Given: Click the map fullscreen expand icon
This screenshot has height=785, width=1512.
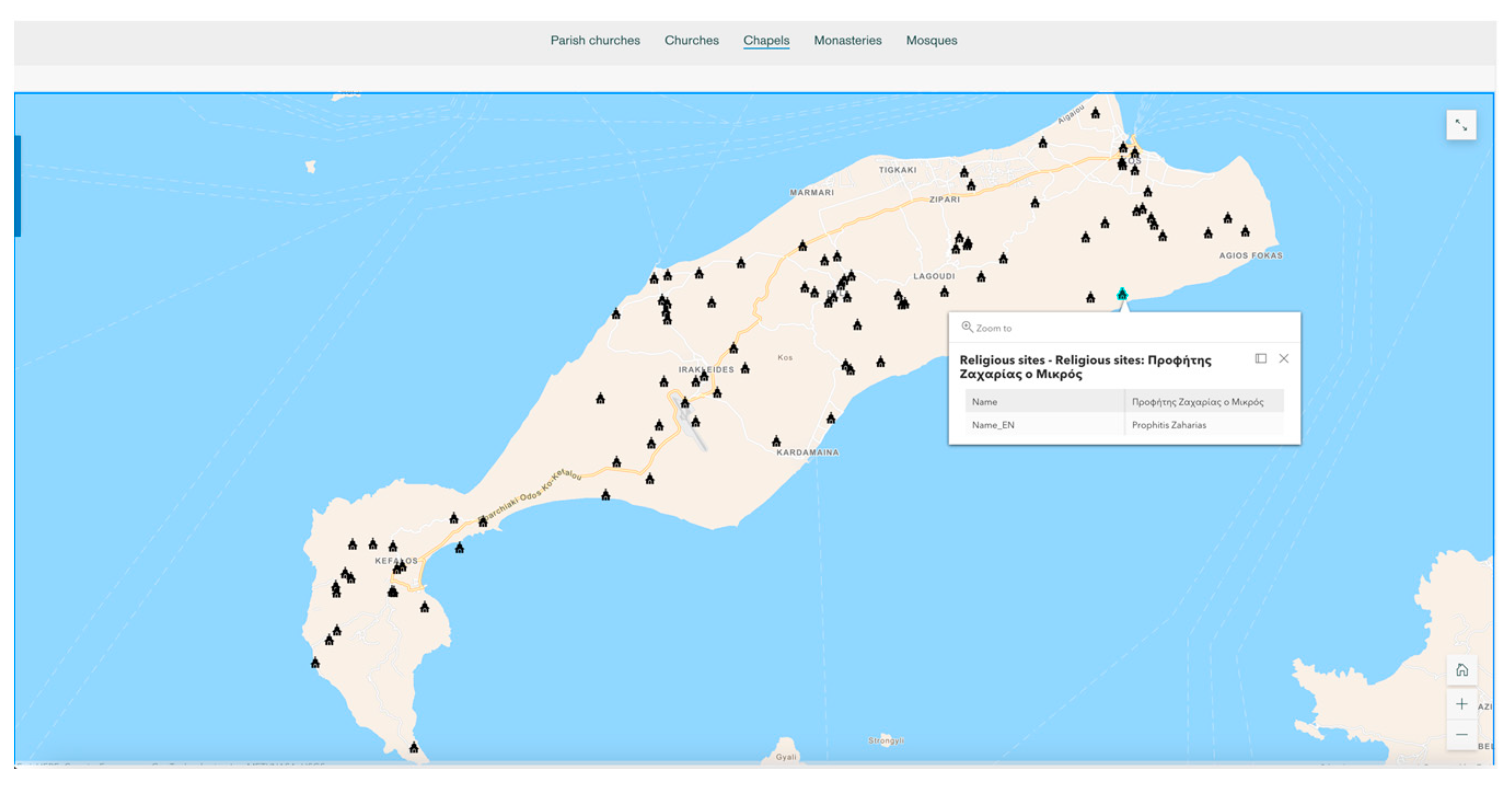Looking at the screenshot, I should click(1461, 125).
